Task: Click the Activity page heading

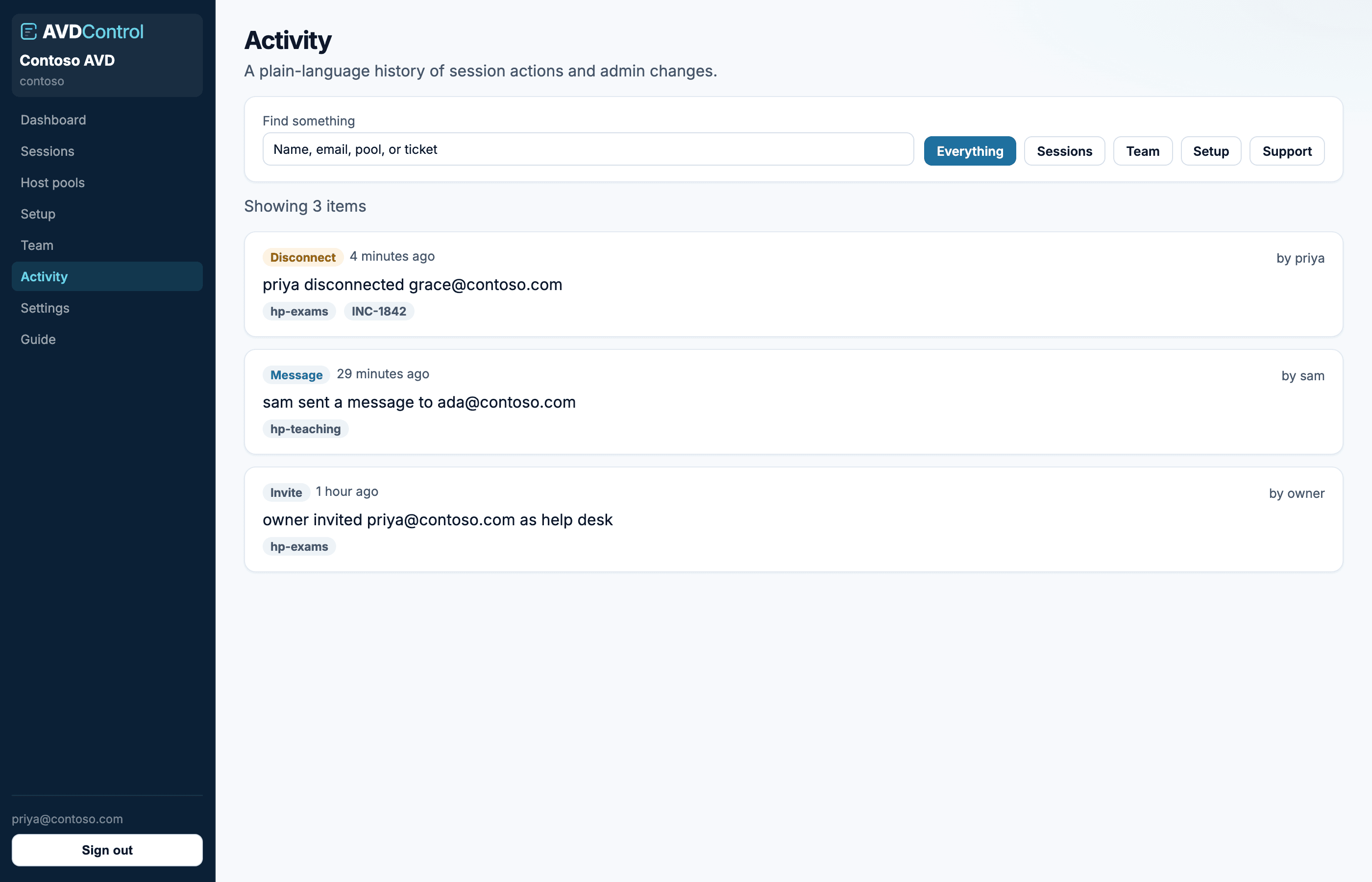Action: (288, 41)
